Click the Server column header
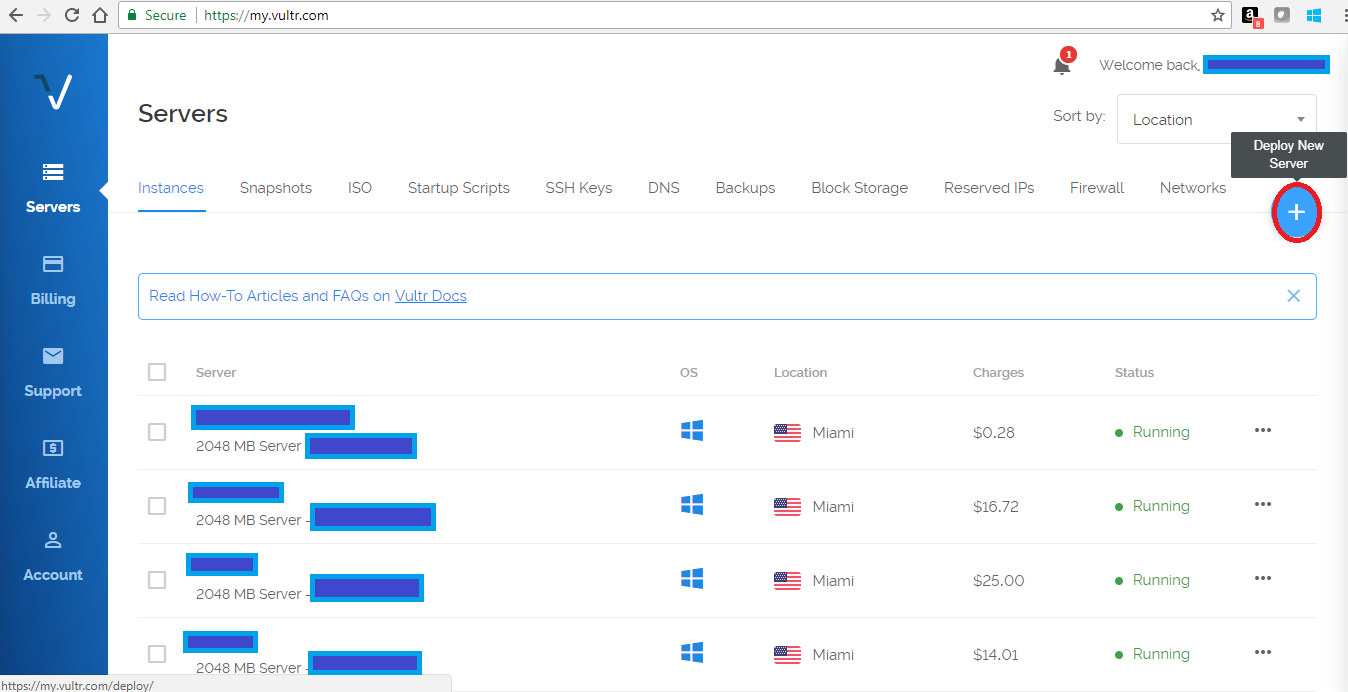Image resolution: width=1348 pixels, height=692 pixels. 216,372
